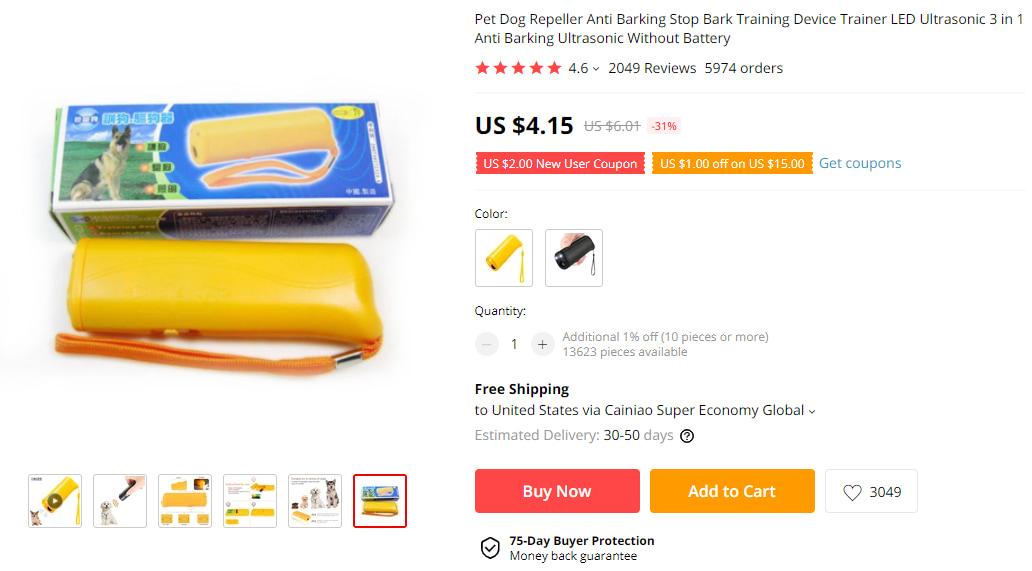View the boxed product thumbnail
Viewport: 1032px width, 571px height.
point(380,501)
